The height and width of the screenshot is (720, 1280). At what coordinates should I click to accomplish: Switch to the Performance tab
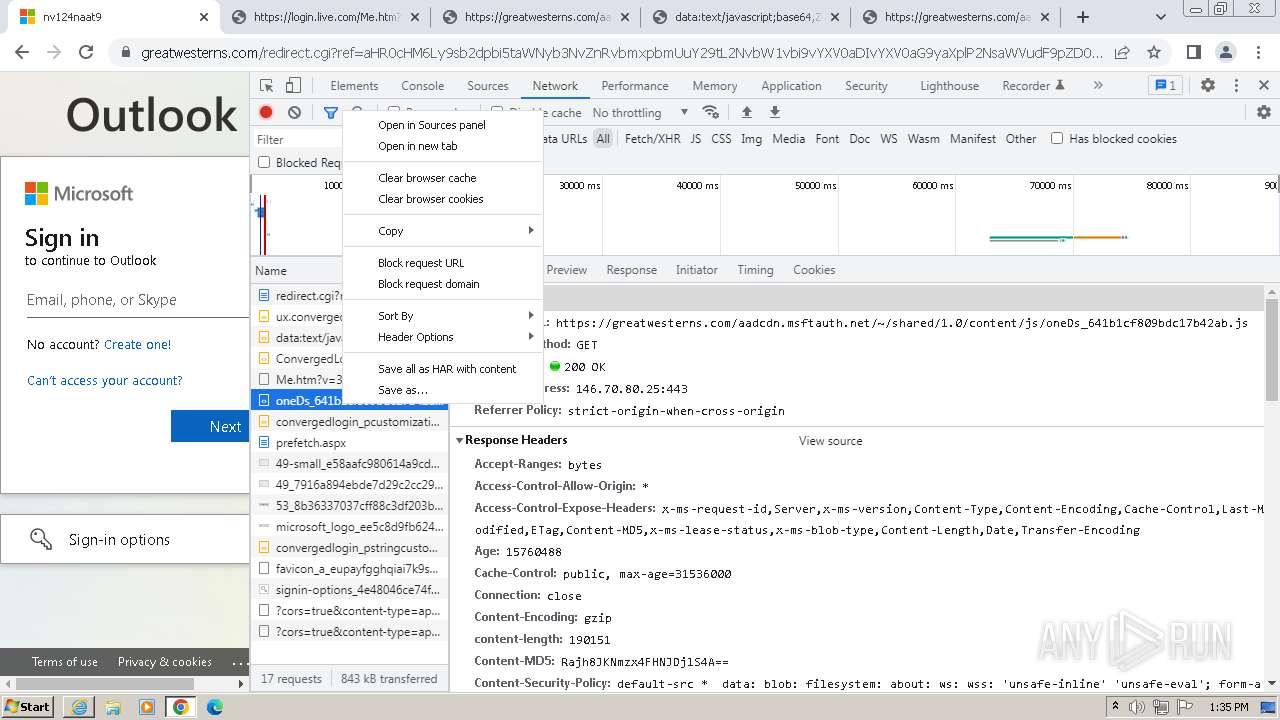coord(635,86)
